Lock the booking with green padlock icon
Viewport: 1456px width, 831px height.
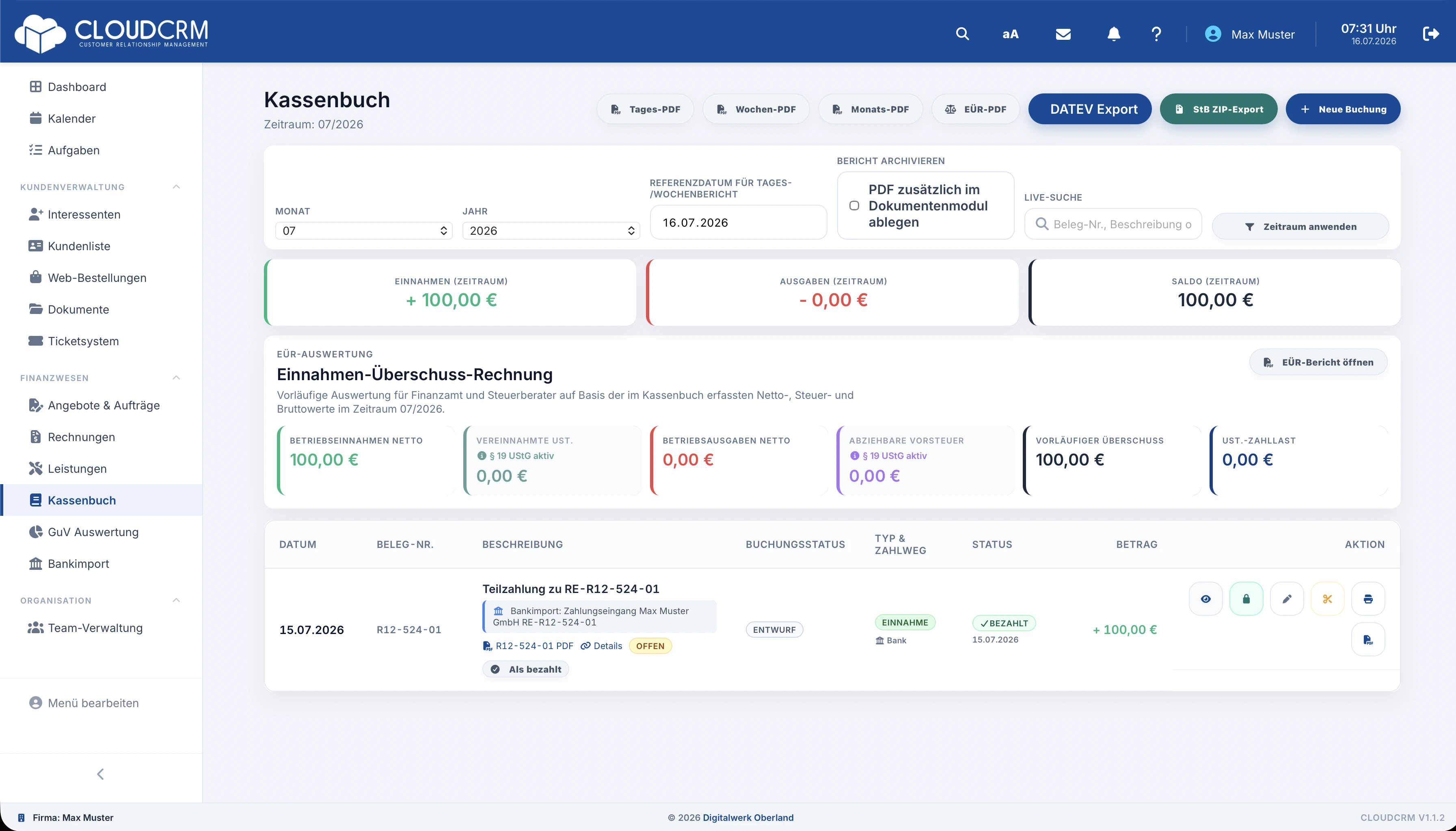tap(1246, 599)
